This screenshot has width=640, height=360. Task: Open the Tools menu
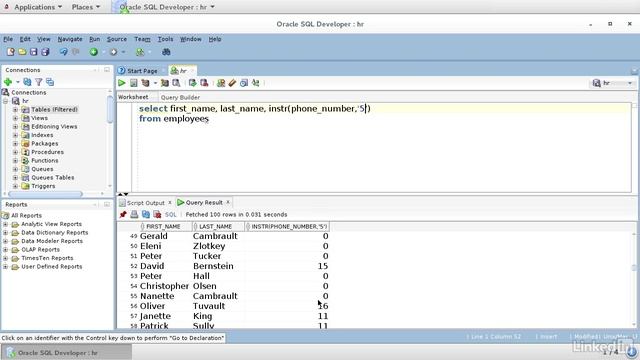click(x=165, y=39)
